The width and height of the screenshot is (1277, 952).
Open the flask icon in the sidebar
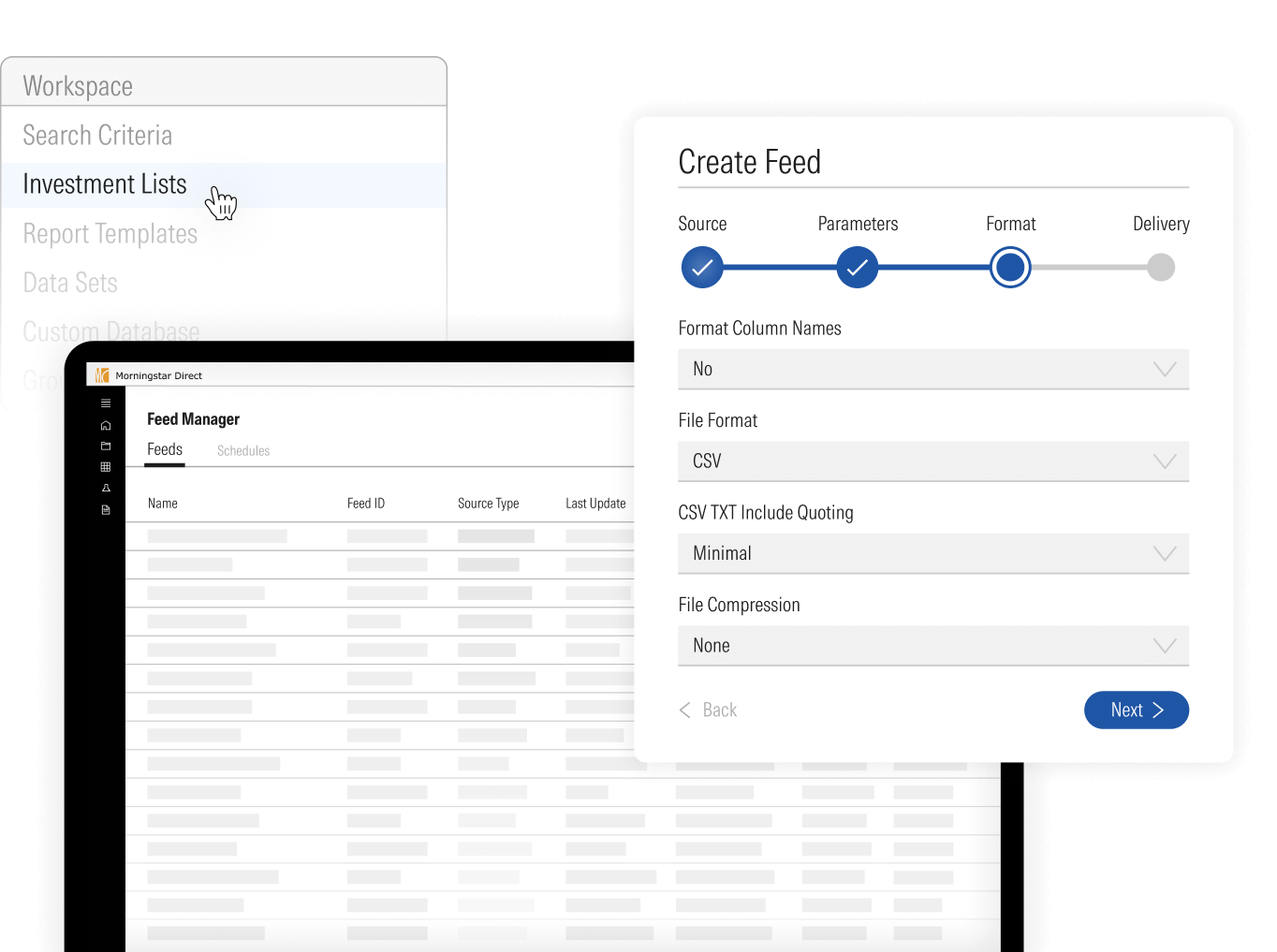point(106,489)
